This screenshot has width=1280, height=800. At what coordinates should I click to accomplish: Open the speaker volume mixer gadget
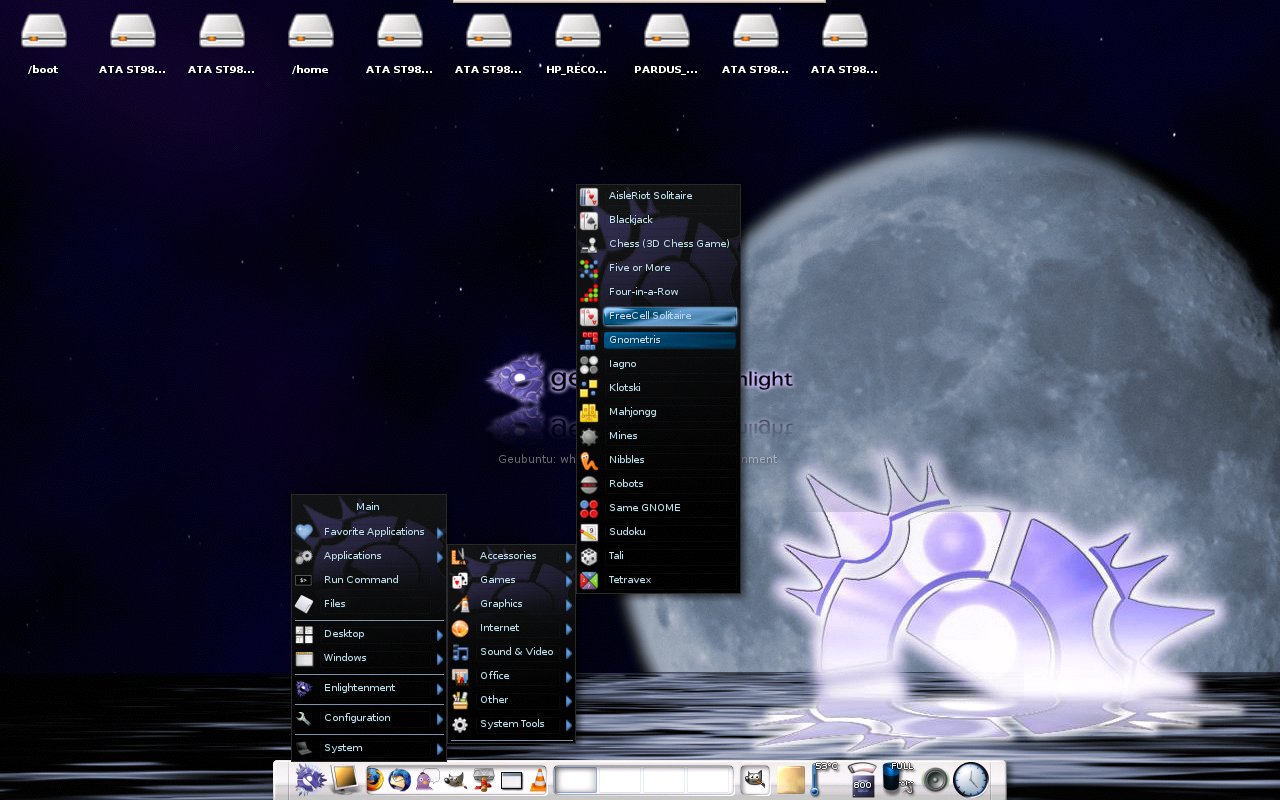point(935,779)
